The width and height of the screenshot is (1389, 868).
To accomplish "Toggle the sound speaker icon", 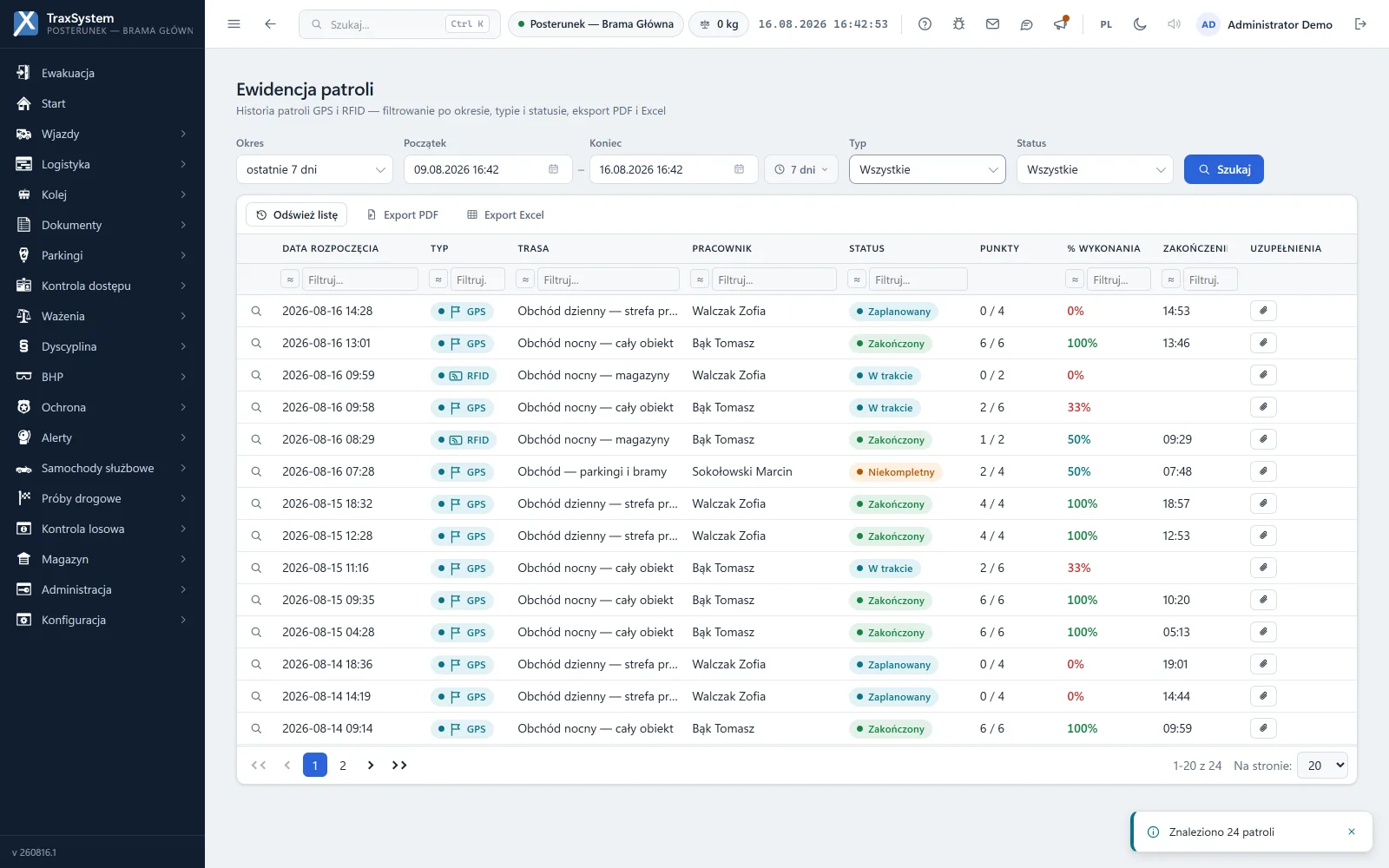I will tap(1174, 24).
